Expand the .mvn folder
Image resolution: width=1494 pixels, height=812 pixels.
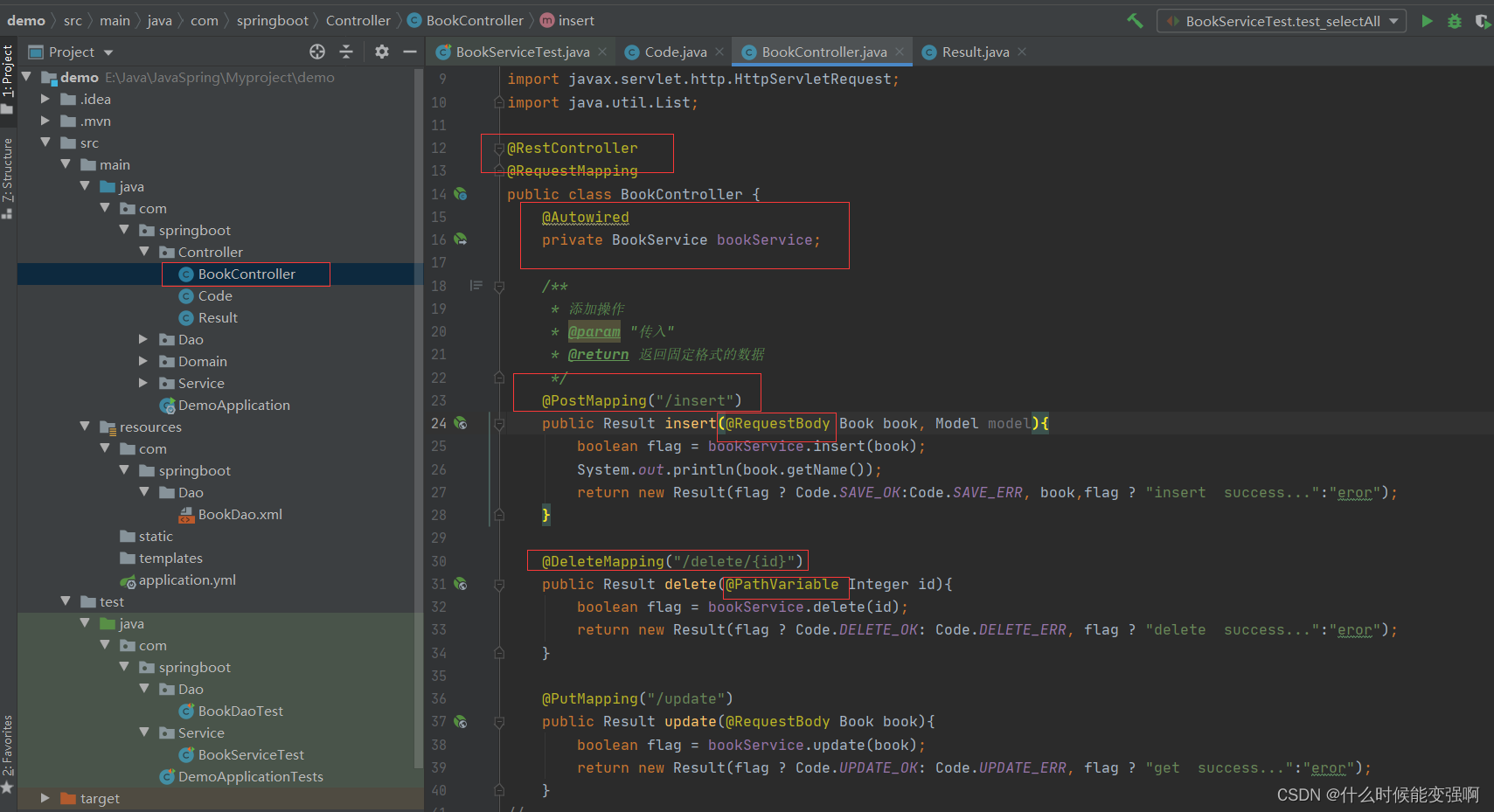tap(45, 121)
